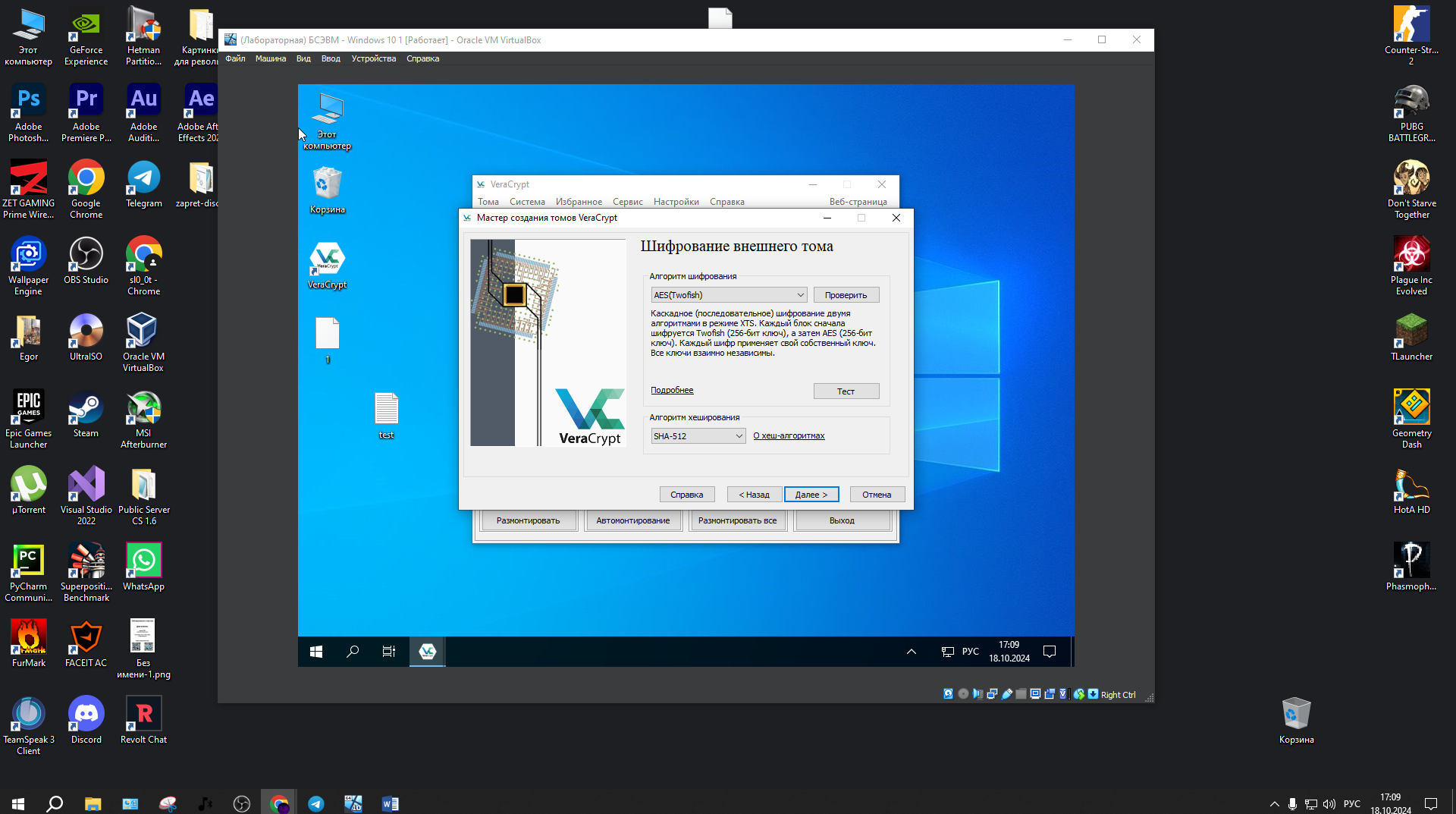Open the Справка menu in VirtualBox

pyautogui.click(x=422, y=58)
